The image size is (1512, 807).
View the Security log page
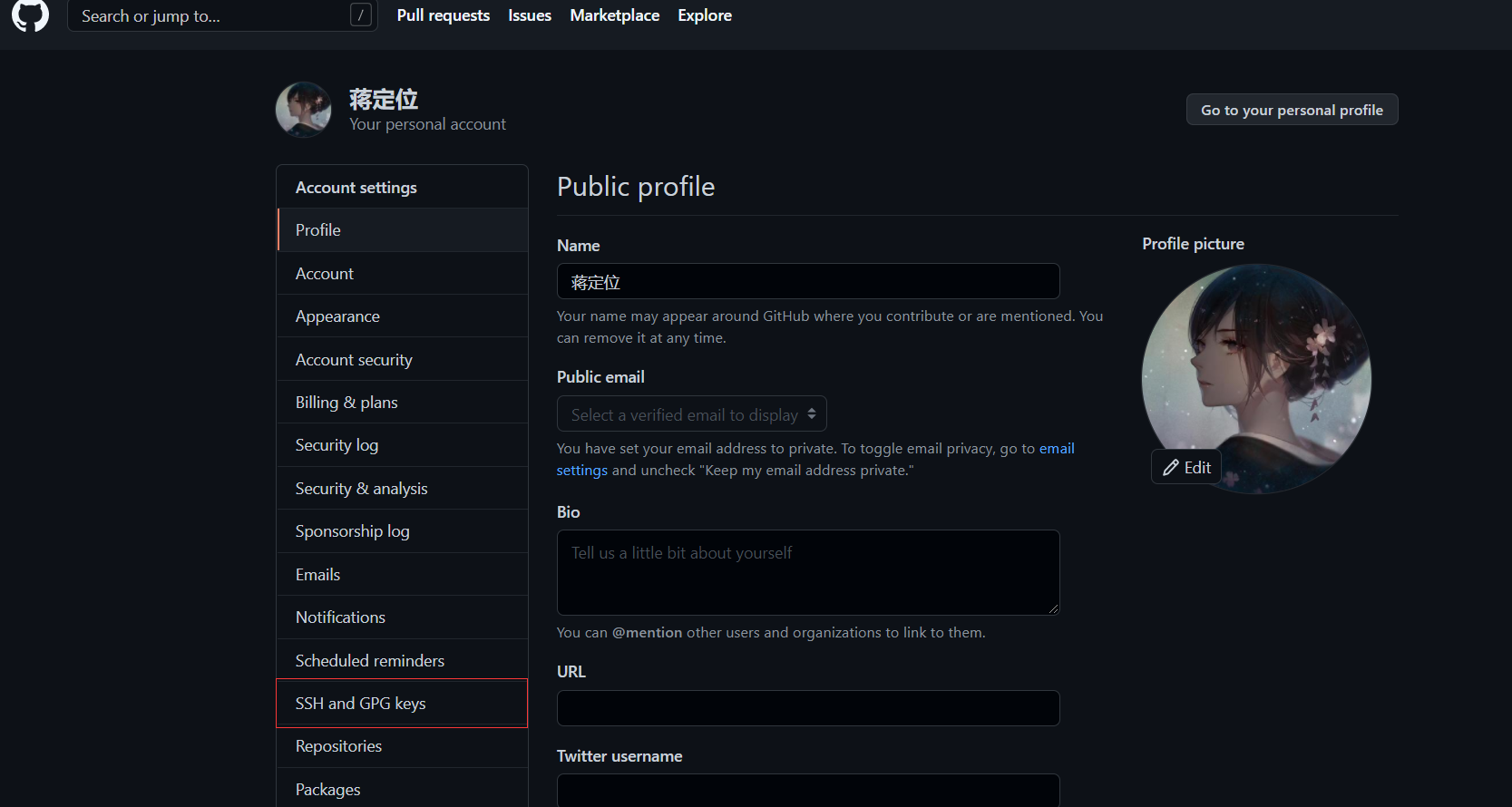pyautogui.click(x=402, y=445)
